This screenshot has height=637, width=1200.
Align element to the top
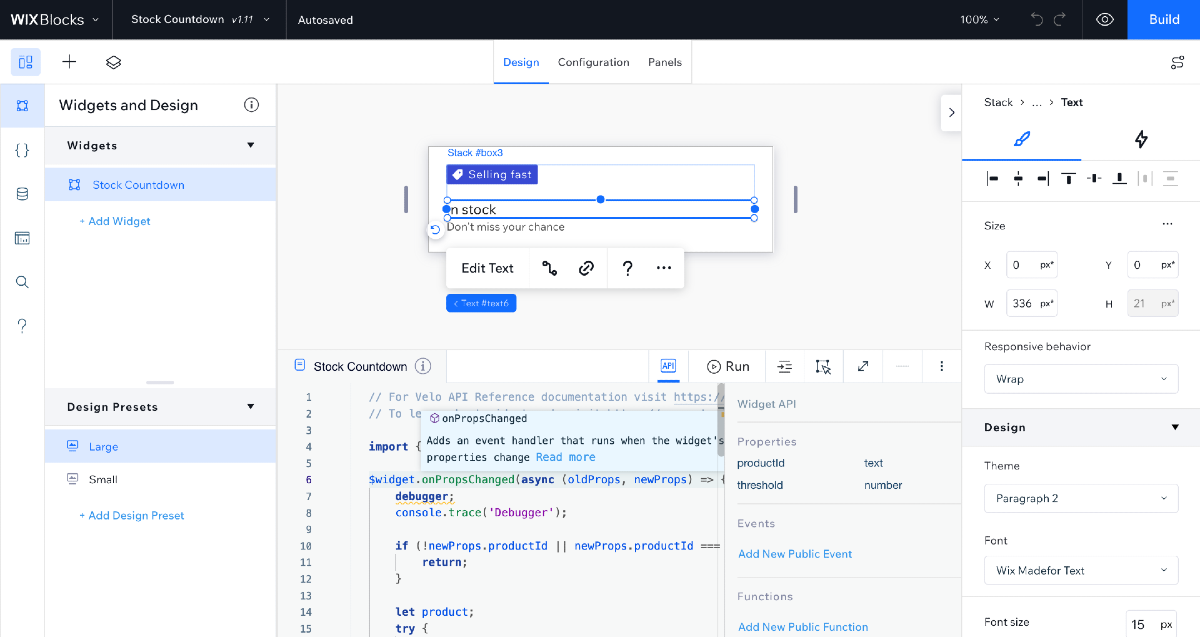(1069, 178)
